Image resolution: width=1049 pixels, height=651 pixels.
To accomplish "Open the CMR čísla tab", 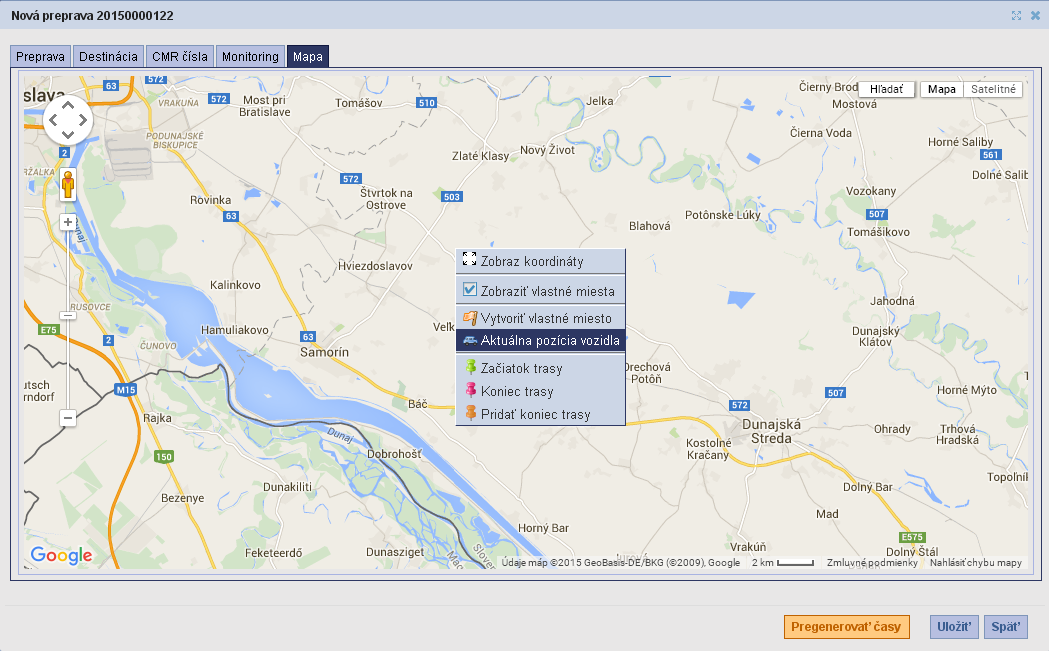I will click(180, 57).
